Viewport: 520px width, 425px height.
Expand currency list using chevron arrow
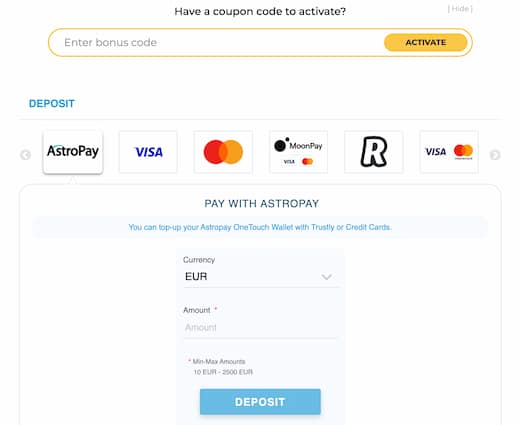(326, 277)
